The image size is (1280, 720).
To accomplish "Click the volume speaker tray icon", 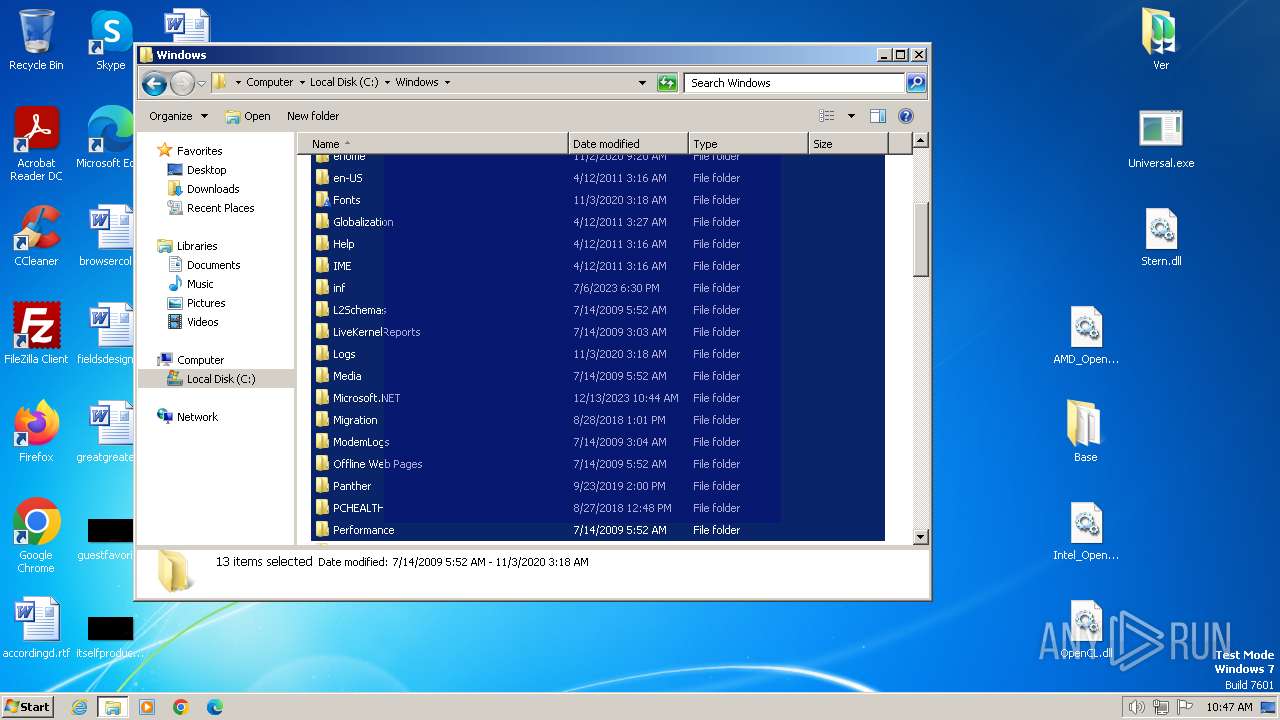I will coord(1136,707).
